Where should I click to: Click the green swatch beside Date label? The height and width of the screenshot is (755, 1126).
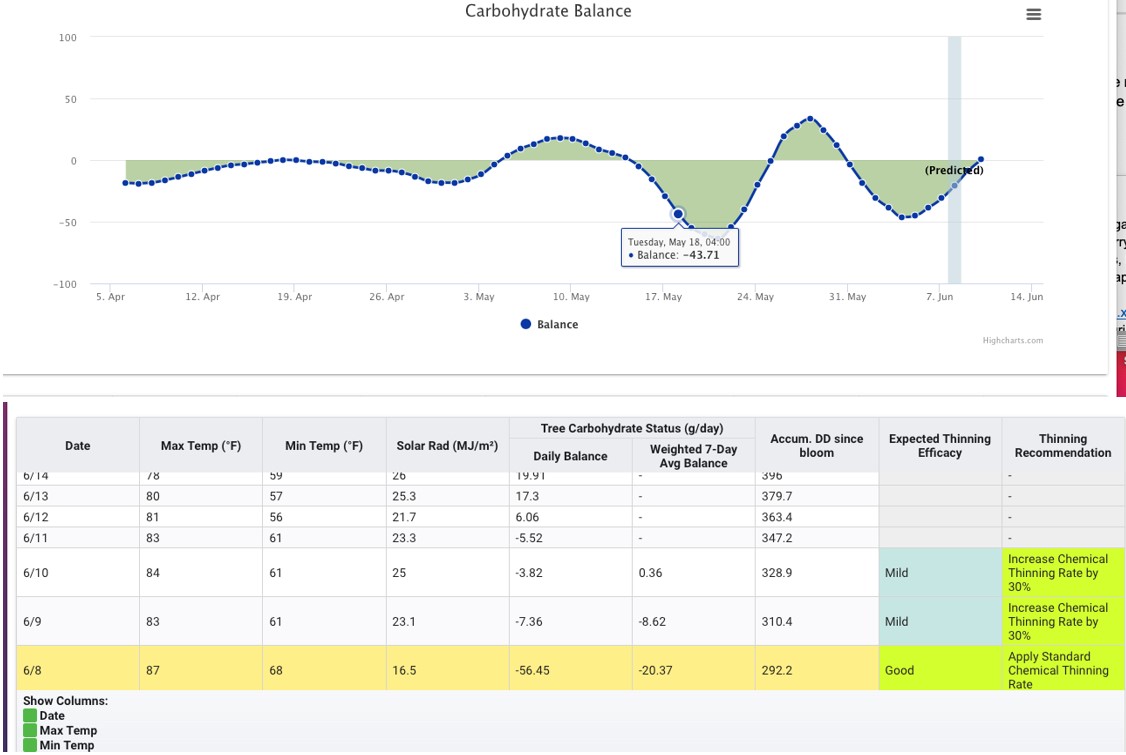(30, 715)
